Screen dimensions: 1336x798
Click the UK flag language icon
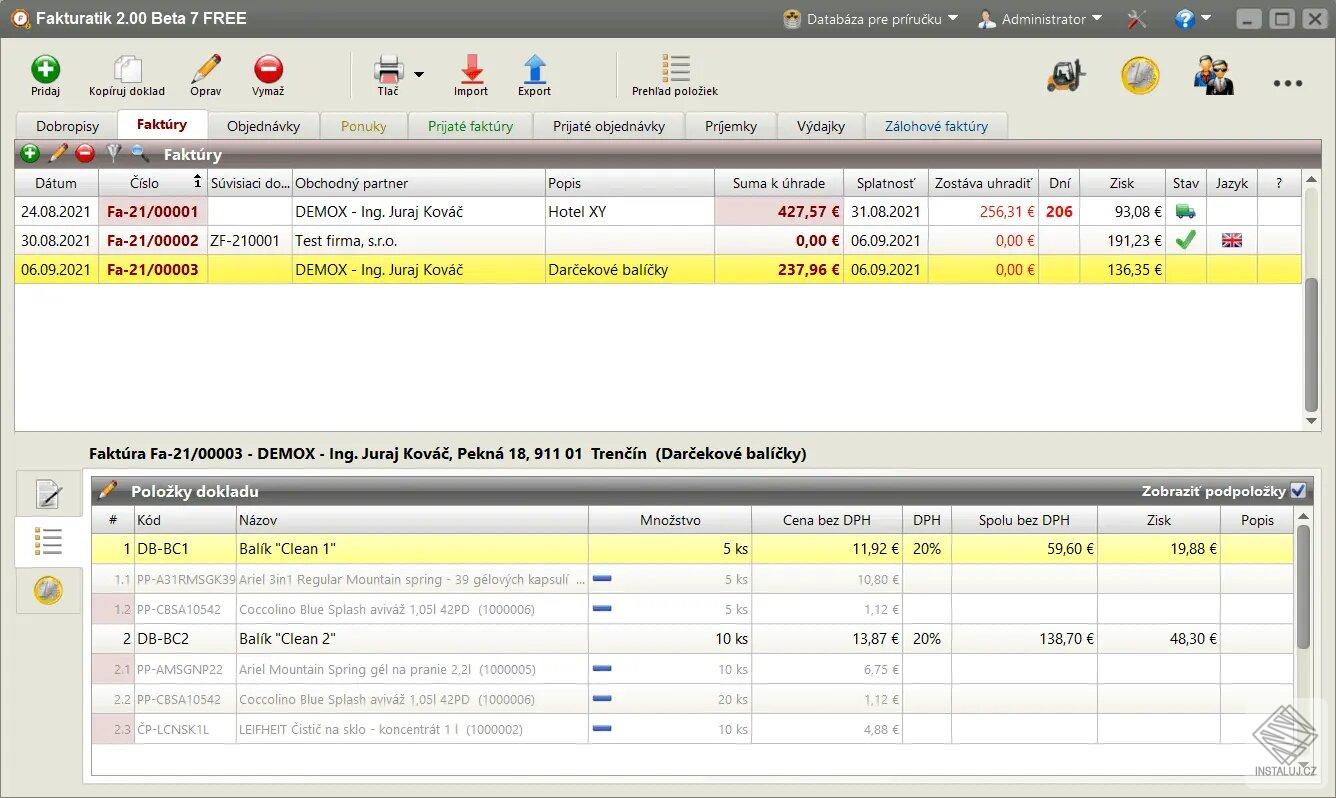pos(1232,241)
